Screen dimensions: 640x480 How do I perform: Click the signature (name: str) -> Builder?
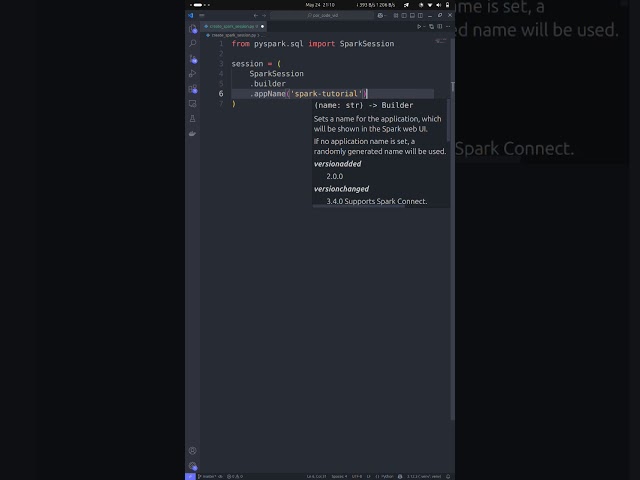[364, 105]
